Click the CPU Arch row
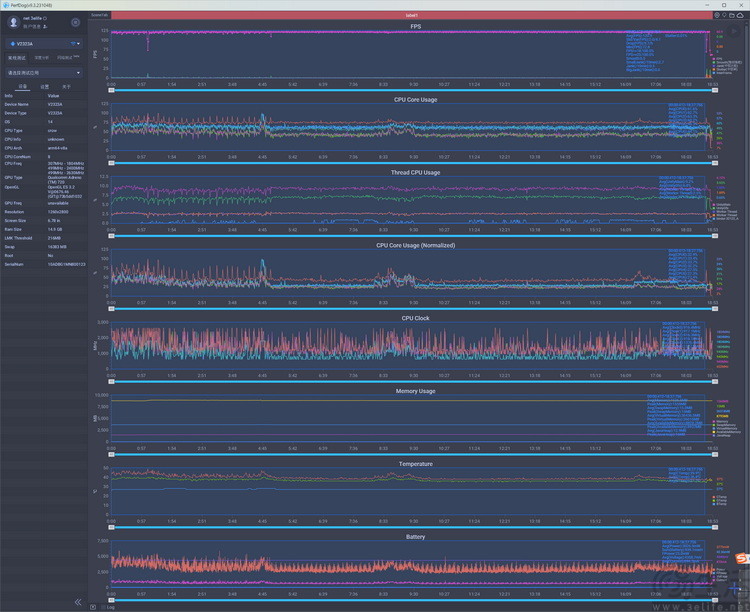This screenshot has height=612, width=750. pos(44,148)
